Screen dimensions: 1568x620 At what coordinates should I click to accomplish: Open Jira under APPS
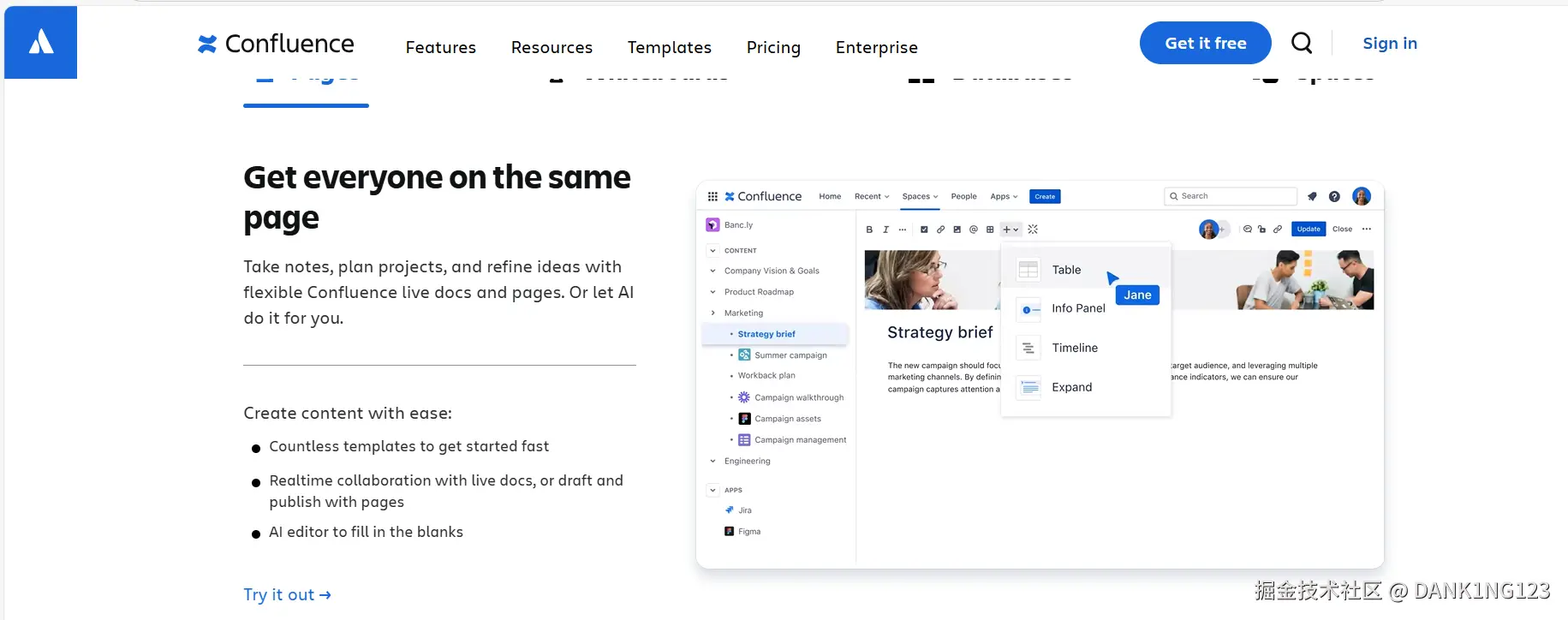pyautogui.click(x=738, y=510)
